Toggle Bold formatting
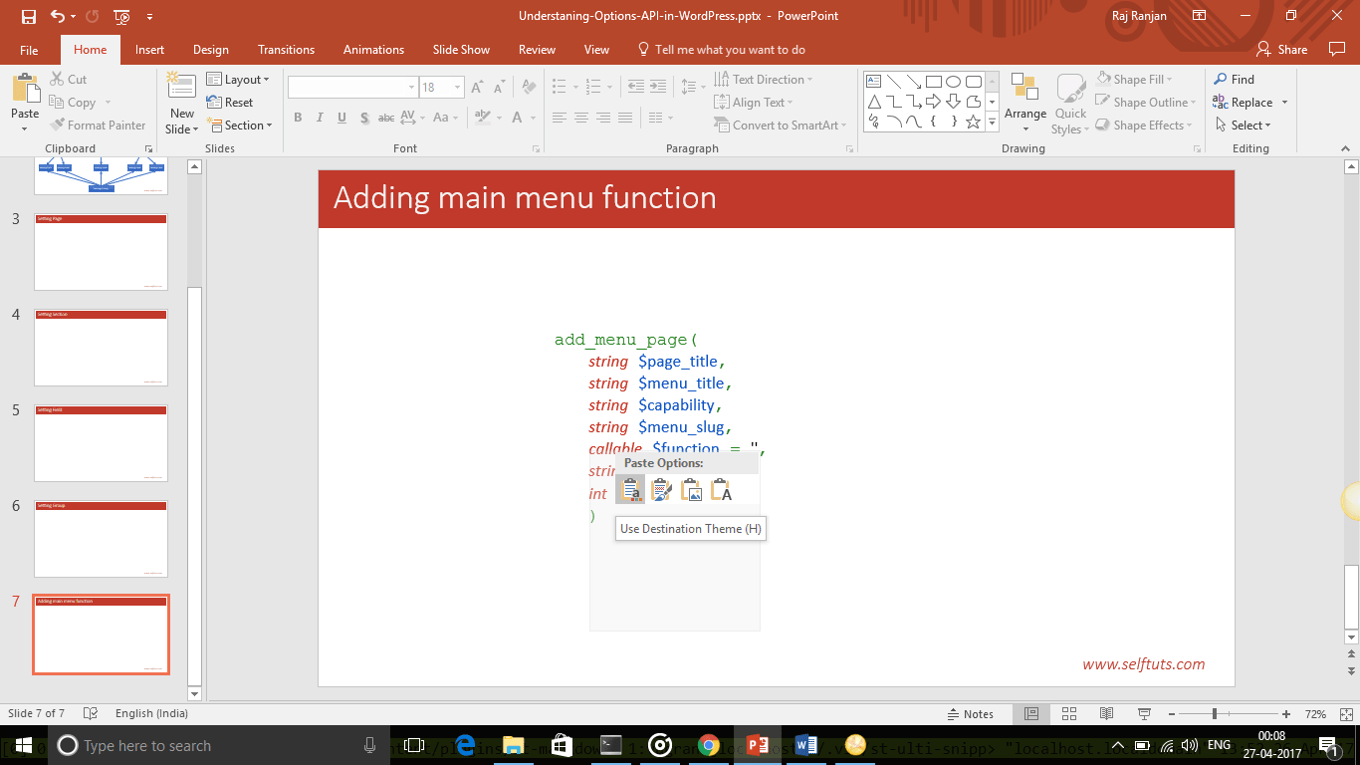1360x765 pixels. pos(297,118)
